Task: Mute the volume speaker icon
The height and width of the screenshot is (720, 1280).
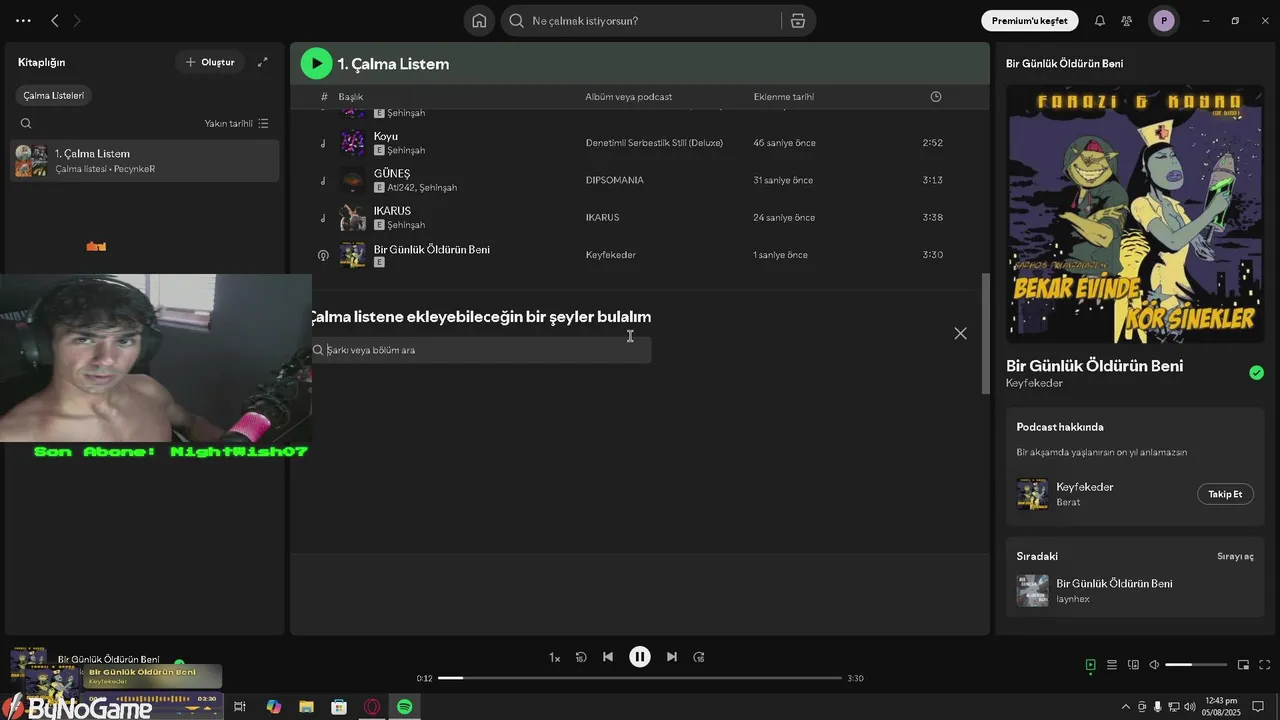Action: [x=1154, y=665]
